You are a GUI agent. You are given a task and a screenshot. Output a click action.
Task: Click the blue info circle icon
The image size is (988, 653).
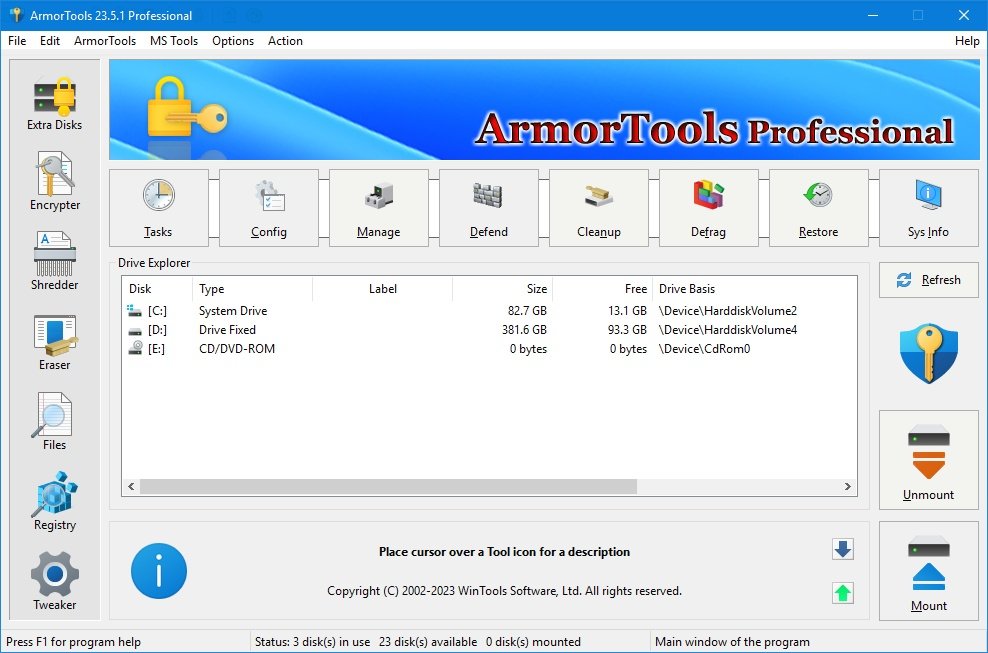point(159,571)
